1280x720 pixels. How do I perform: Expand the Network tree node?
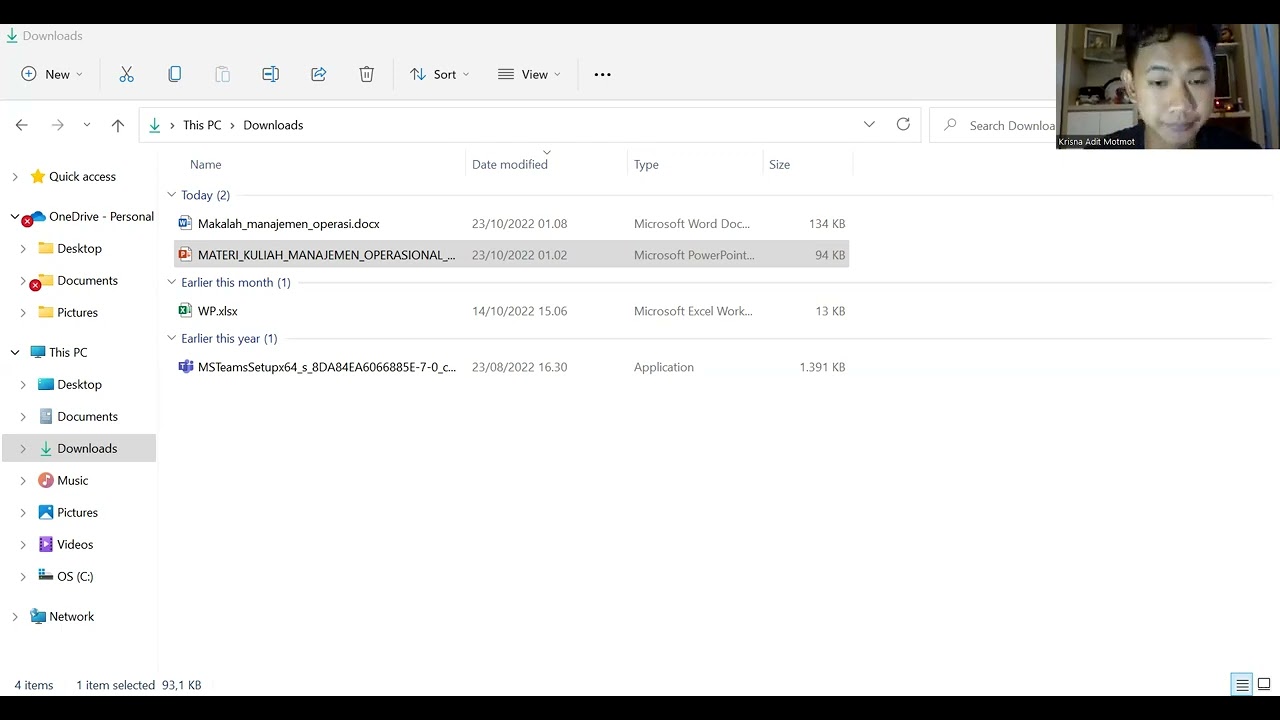coord(15,617)
